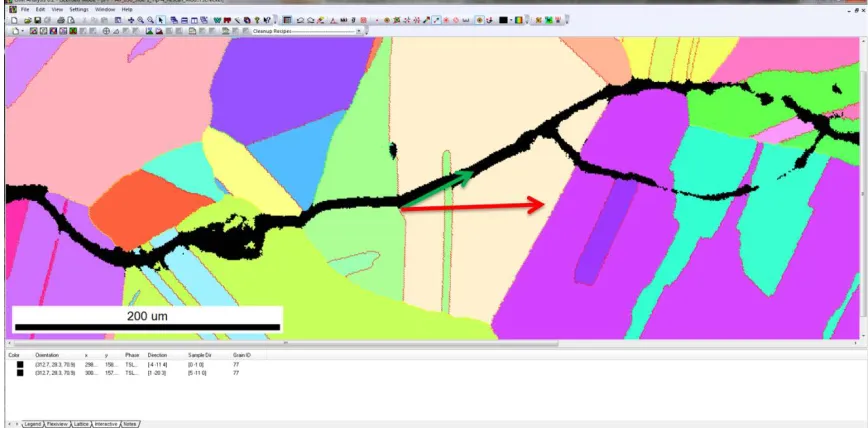Click the tile windows vertically icon
868x432 pixels.
click(x=194, y=20)
